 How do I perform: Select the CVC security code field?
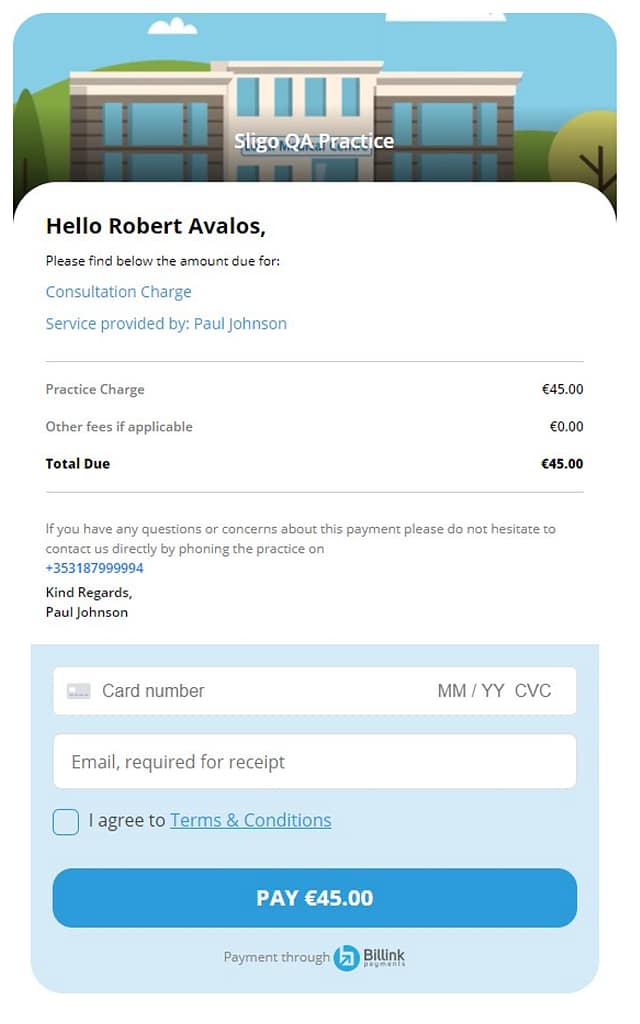533,691
